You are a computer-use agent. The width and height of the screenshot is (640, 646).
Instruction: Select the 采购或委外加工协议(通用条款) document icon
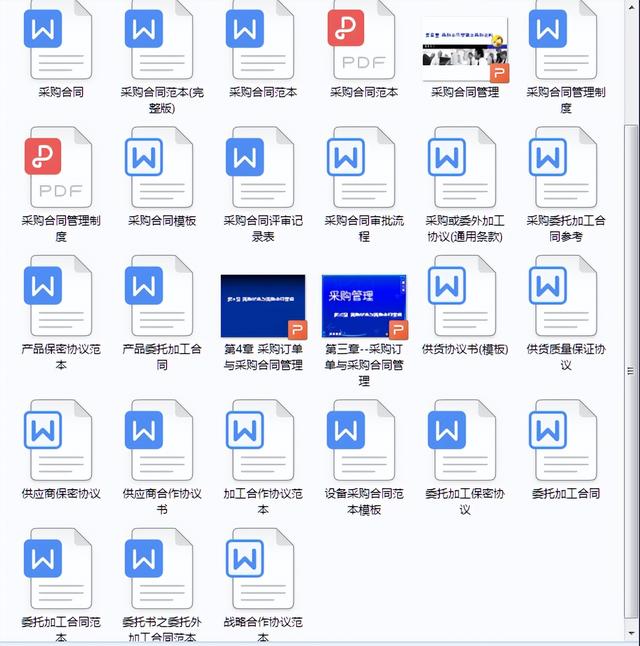tap(462, 167)
